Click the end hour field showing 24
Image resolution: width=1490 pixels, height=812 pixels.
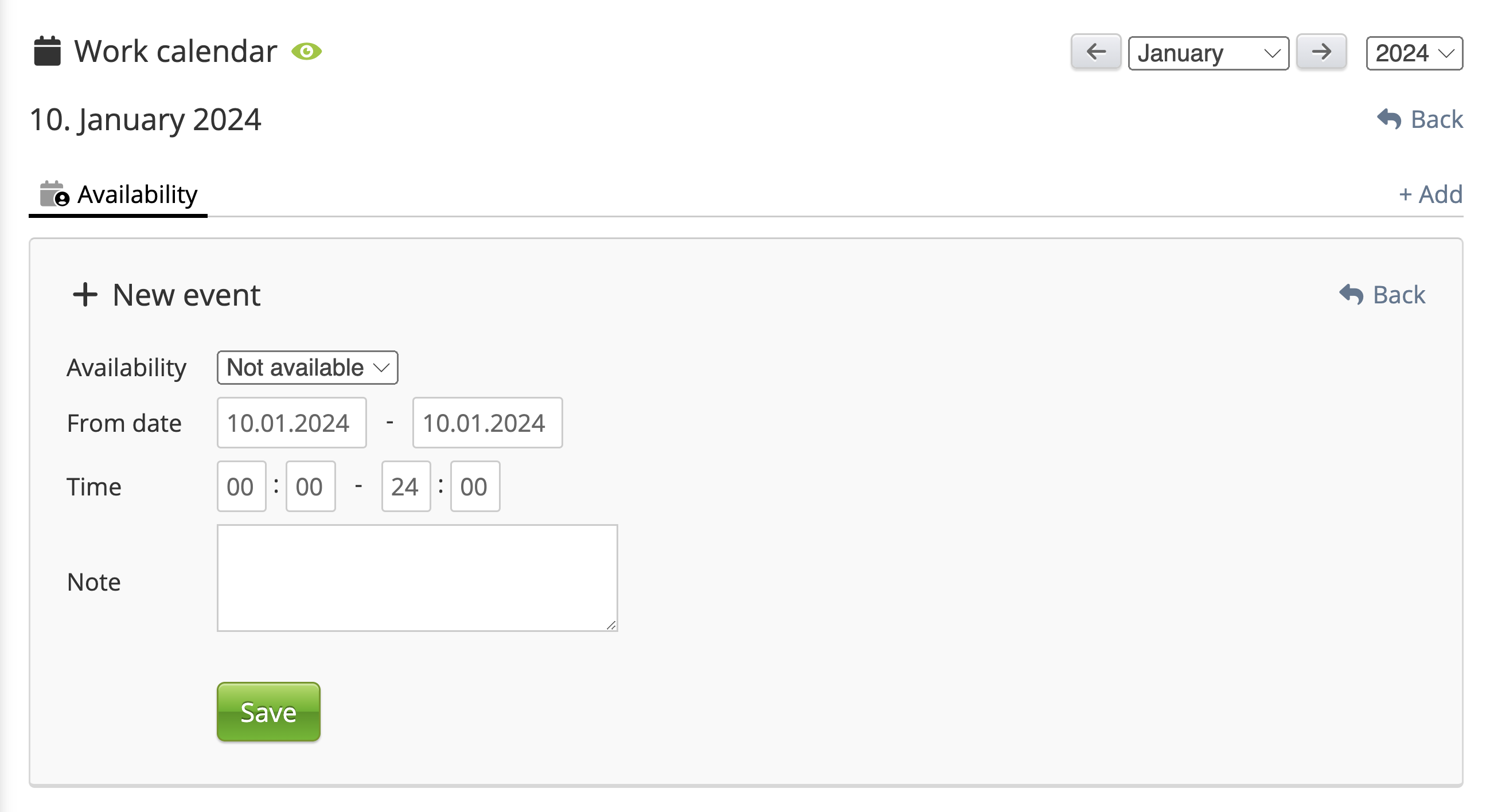[405, 486]
